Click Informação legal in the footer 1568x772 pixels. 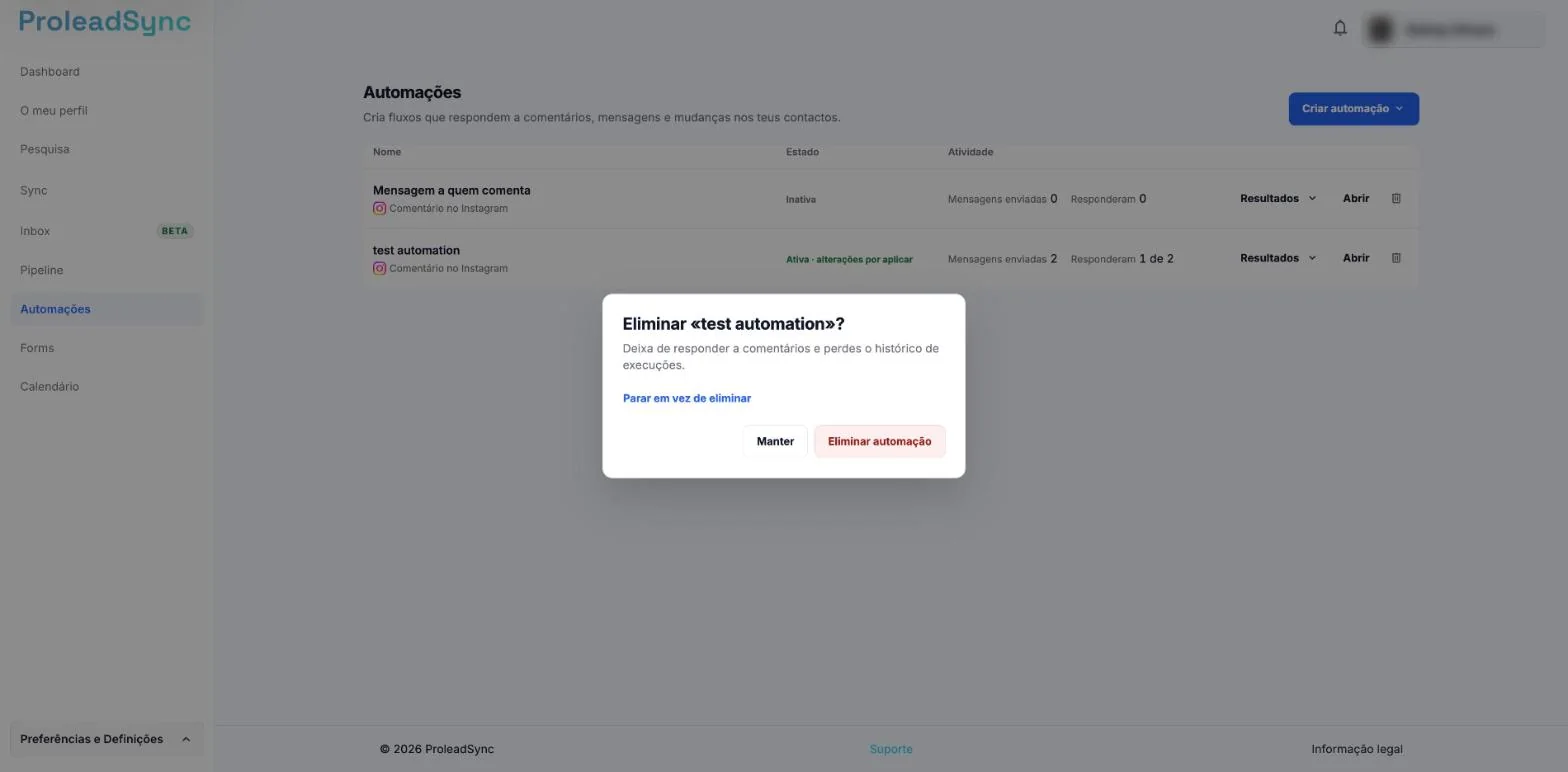1357,749
